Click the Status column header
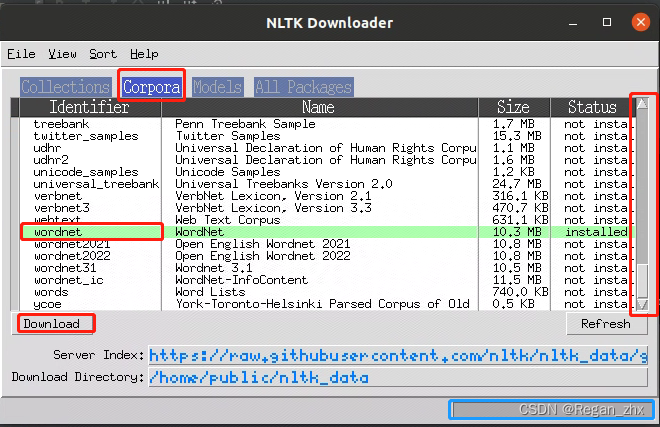 click(x=592, y=107)
